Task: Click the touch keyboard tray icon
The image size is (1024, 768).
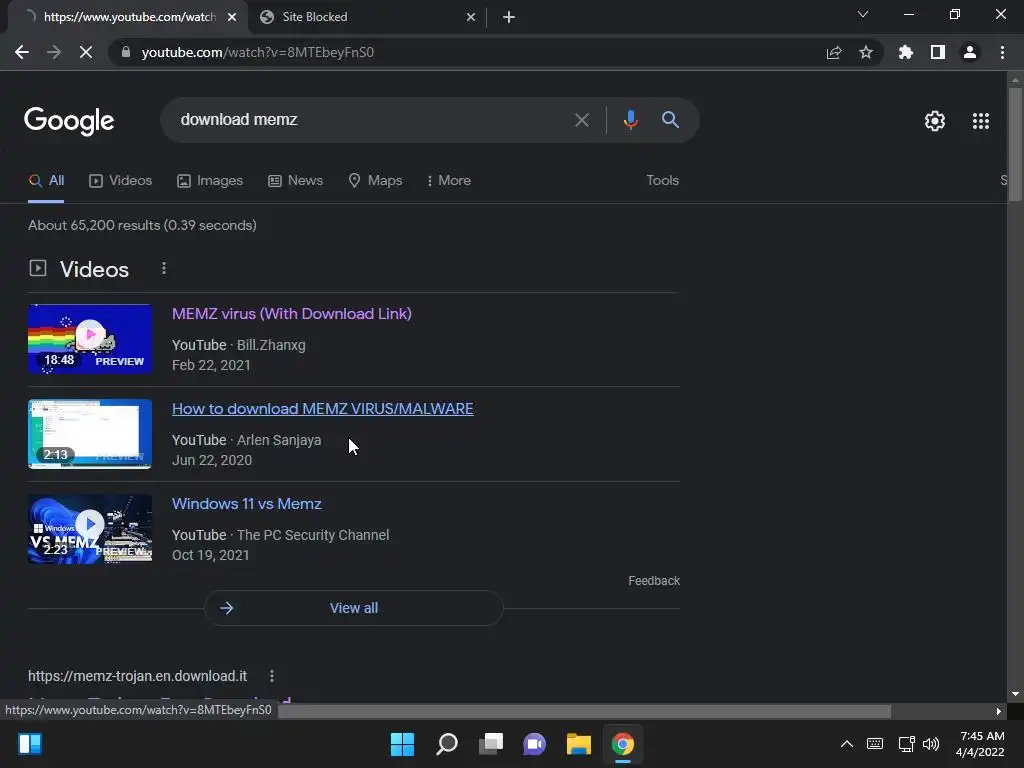Action: pos(875,744)
